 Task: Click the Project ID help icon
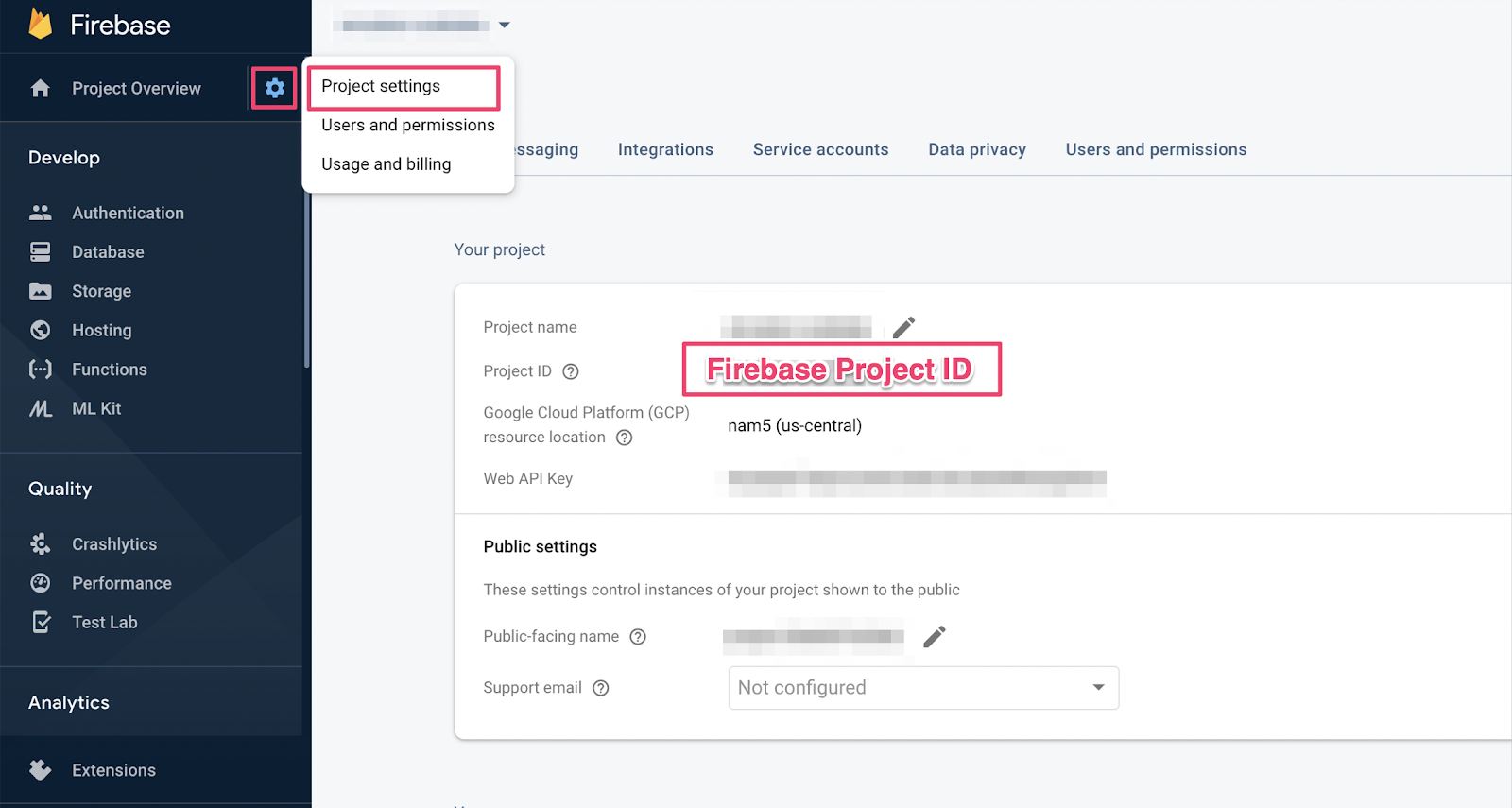pos(571,371)
